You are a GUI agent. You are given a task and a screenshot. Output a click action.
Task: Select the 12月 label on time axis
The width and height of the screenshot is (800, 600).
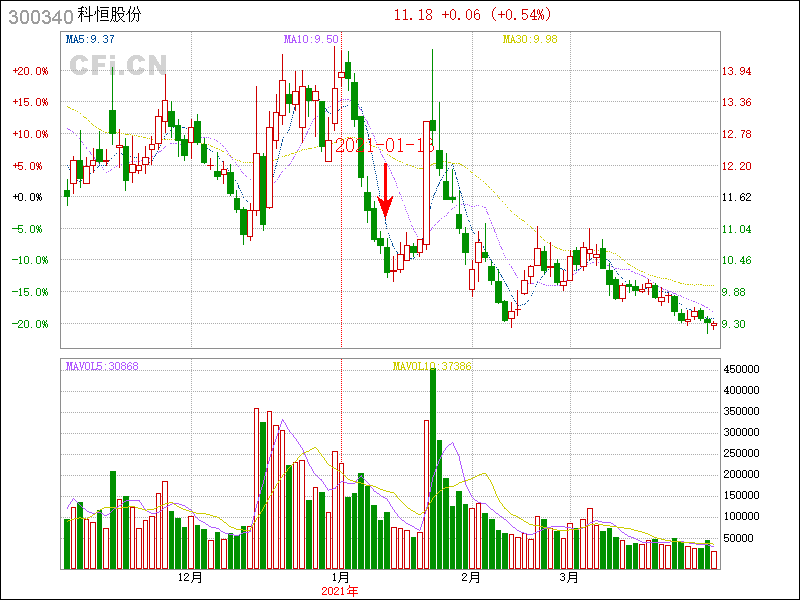click(x=190, y=577)
